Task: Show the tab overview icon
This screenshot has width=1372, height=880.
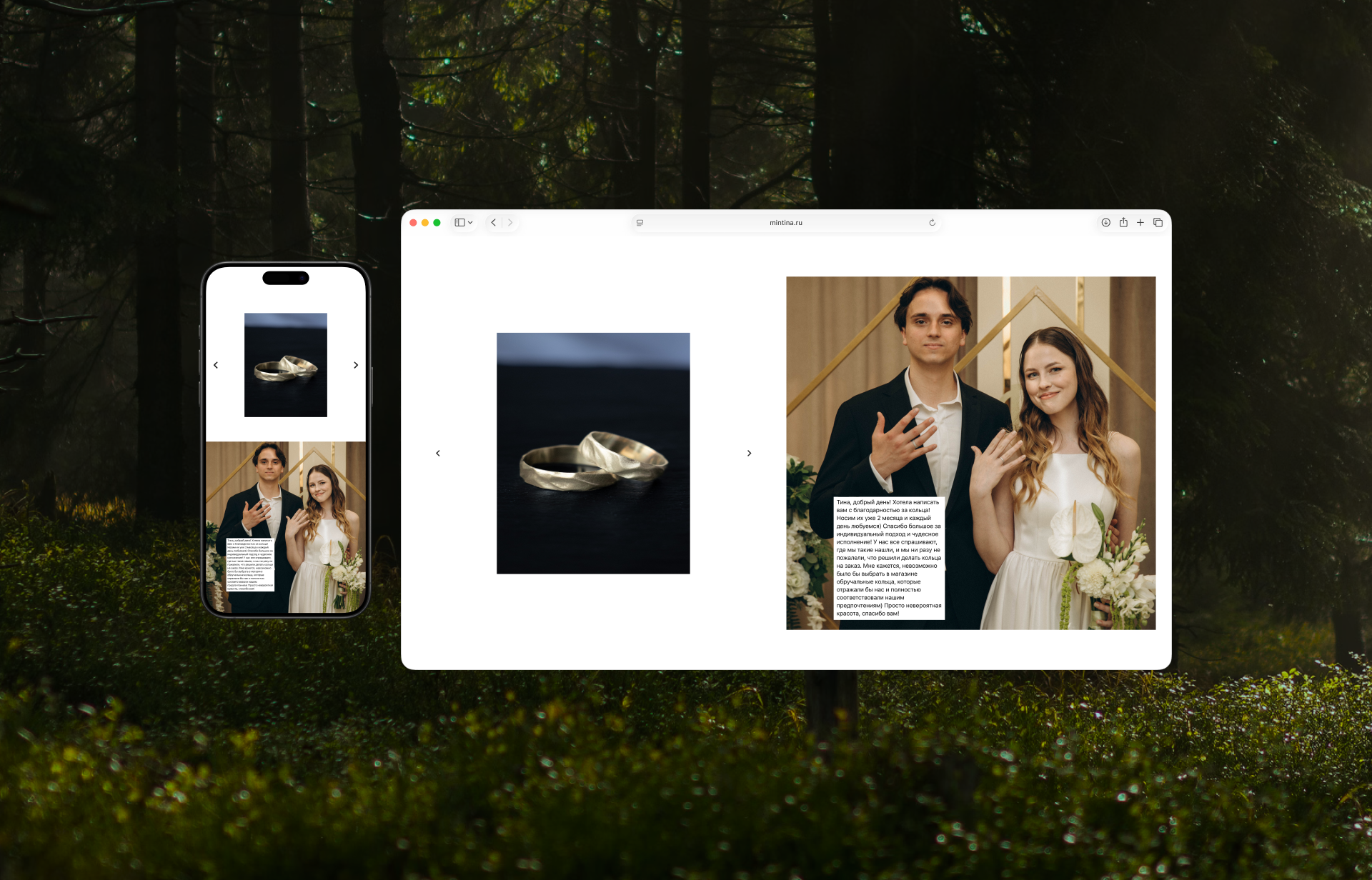Action: (x=1158, y=223)
